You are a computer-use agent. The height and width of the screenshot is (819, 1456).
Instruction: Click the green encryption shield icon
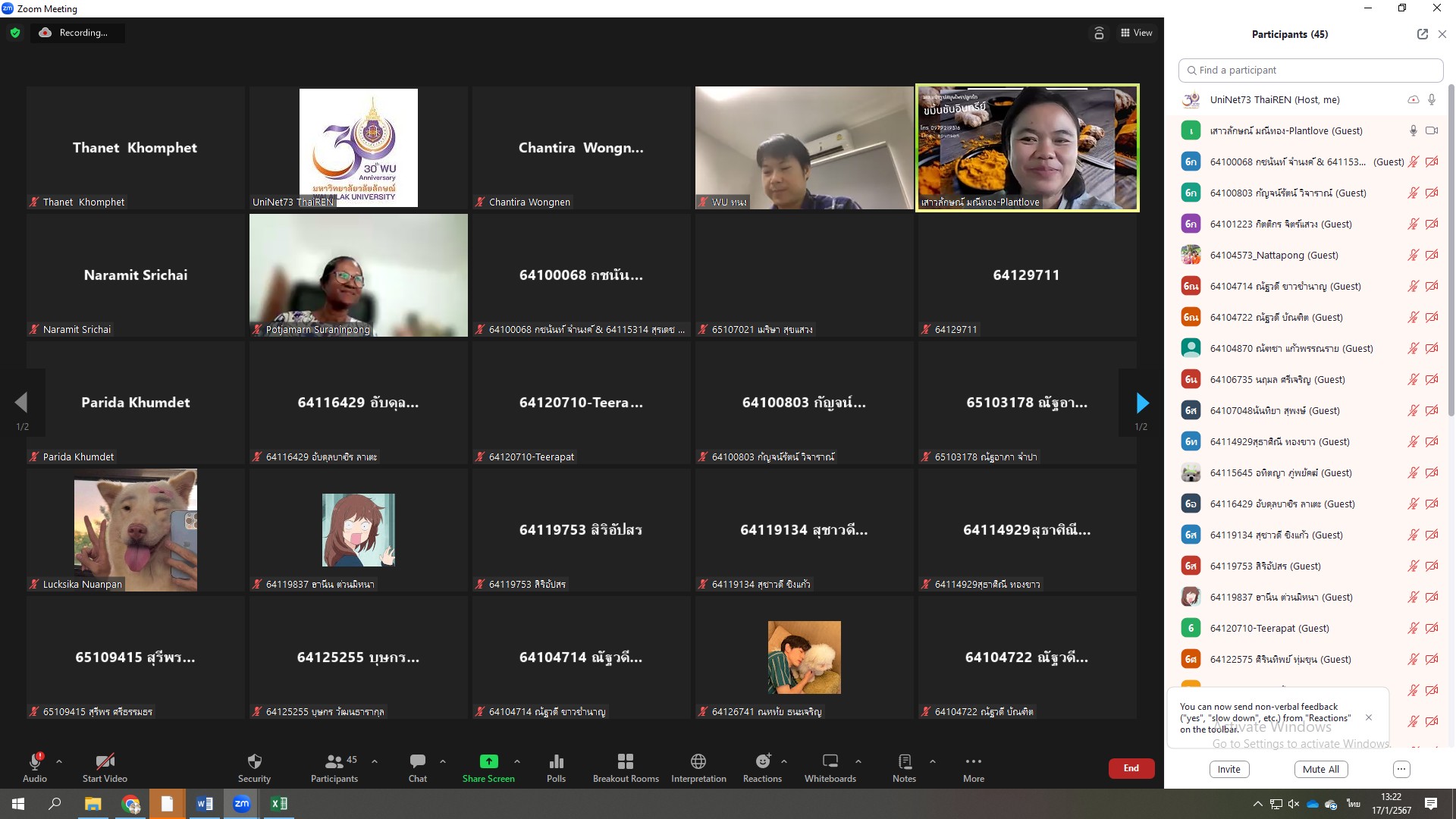15,33
